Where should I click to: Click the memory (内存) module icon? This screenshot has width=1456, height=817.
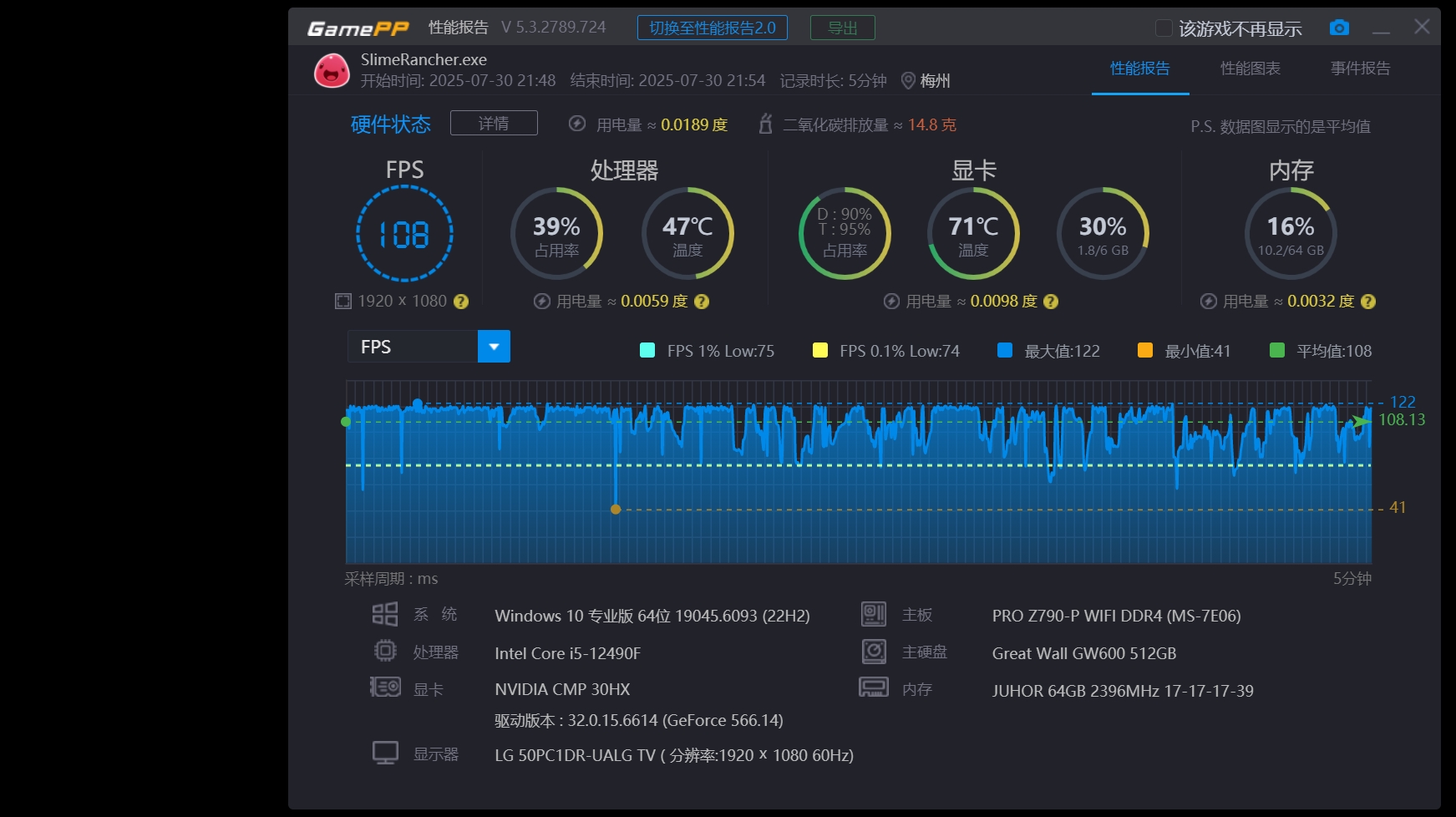874,688
